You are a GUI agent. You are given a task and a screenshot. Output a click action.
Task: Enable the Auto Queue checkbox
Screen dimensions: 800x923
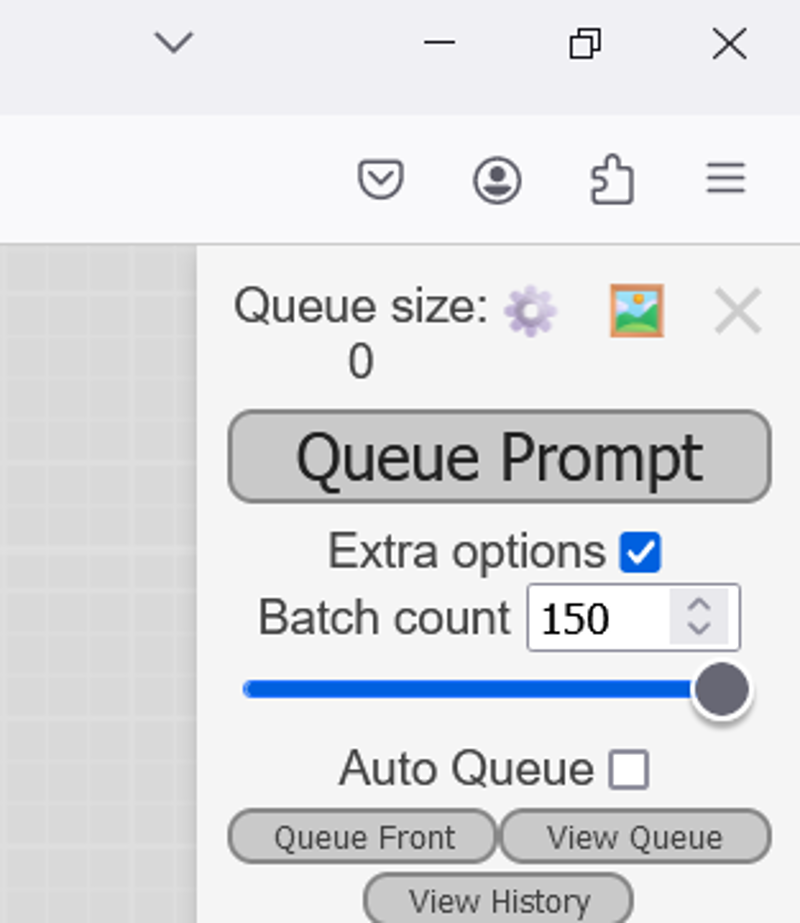(629, 770)
